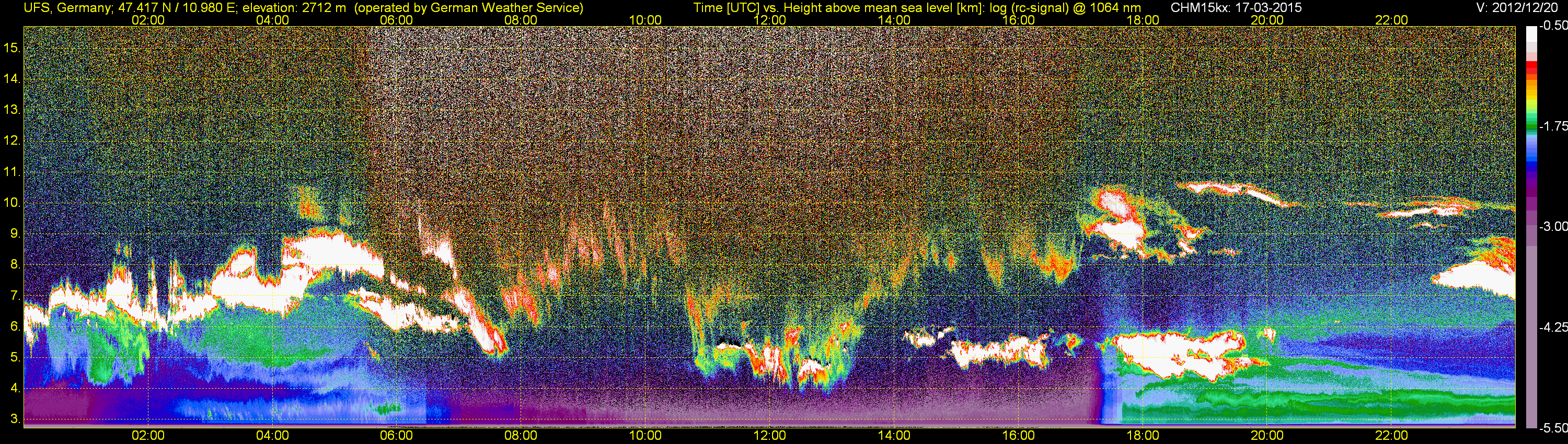Click 18:00 on the bottom time axis
The height and width of the screenshot is (444, 1568).
[x=1143, y=436]
